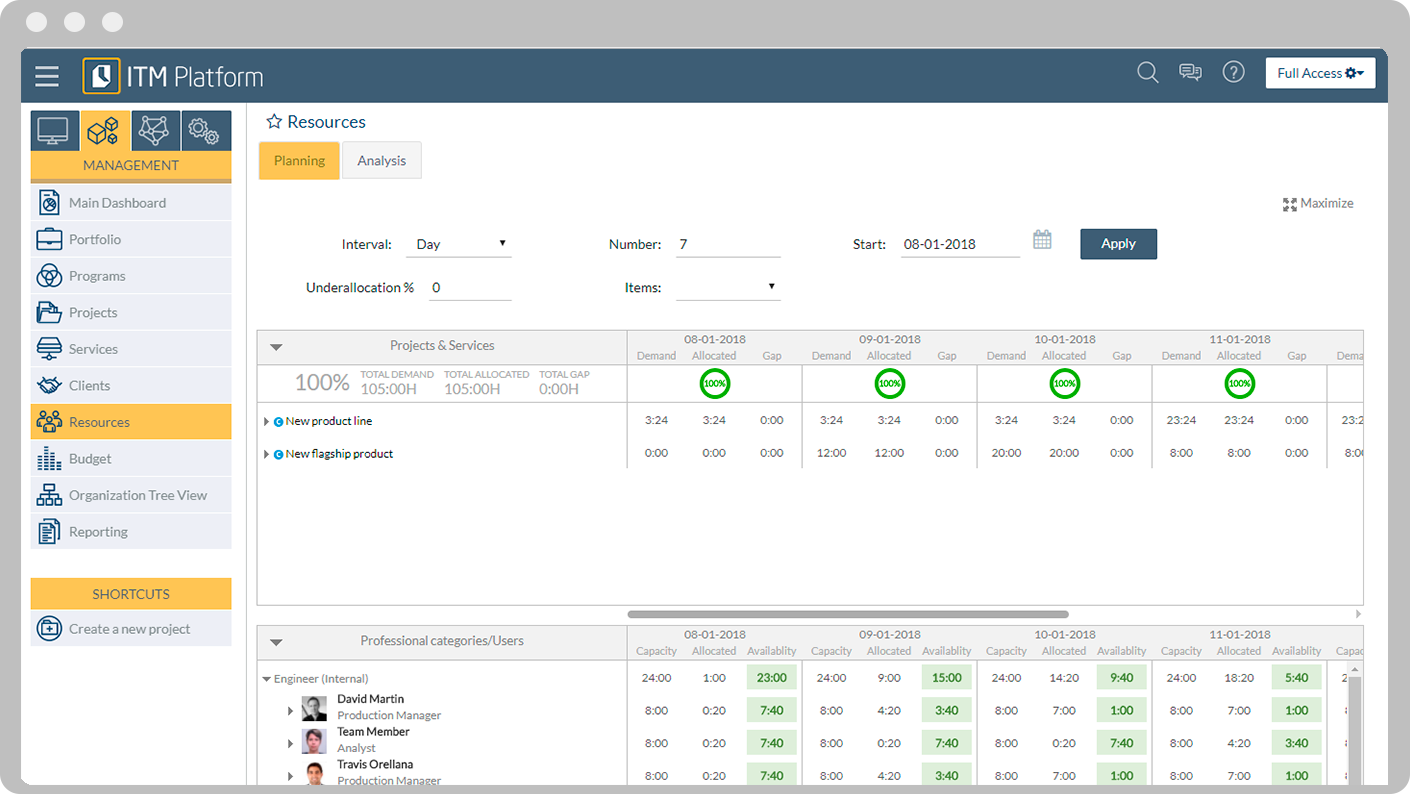Select the Management cubes section icon

[x=105, y=131]
